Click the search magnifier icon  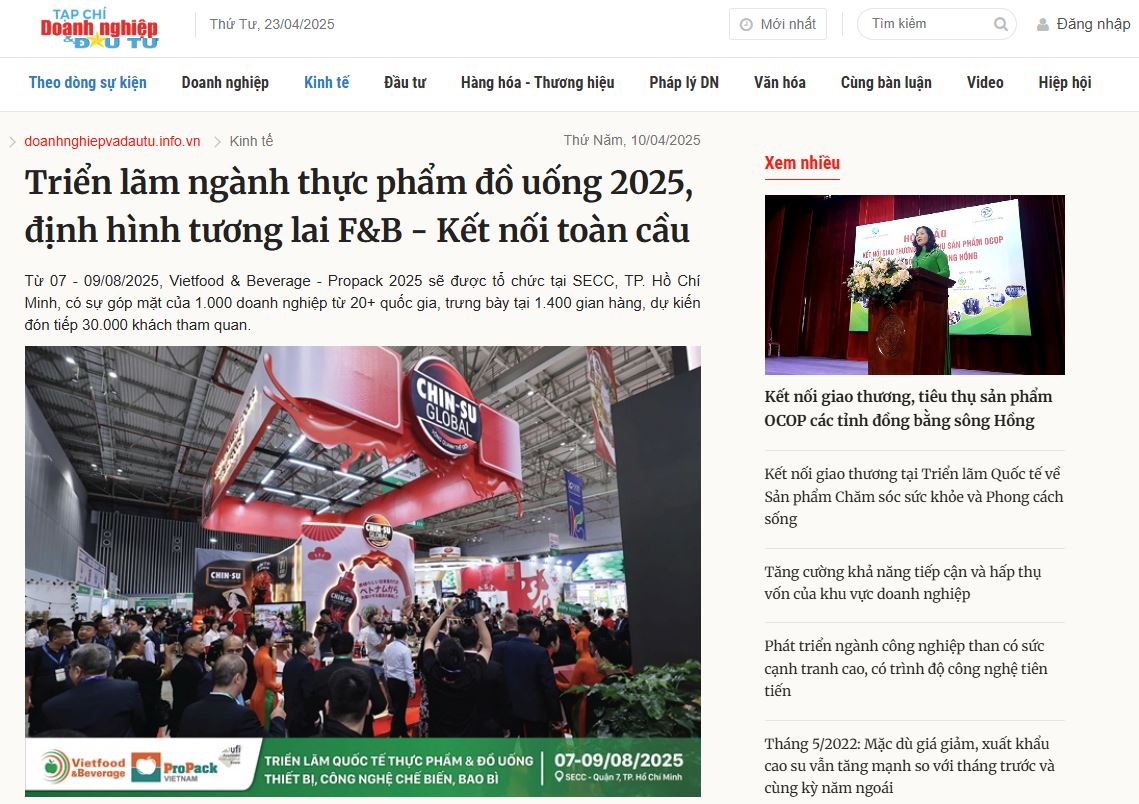coord(1000,25)
